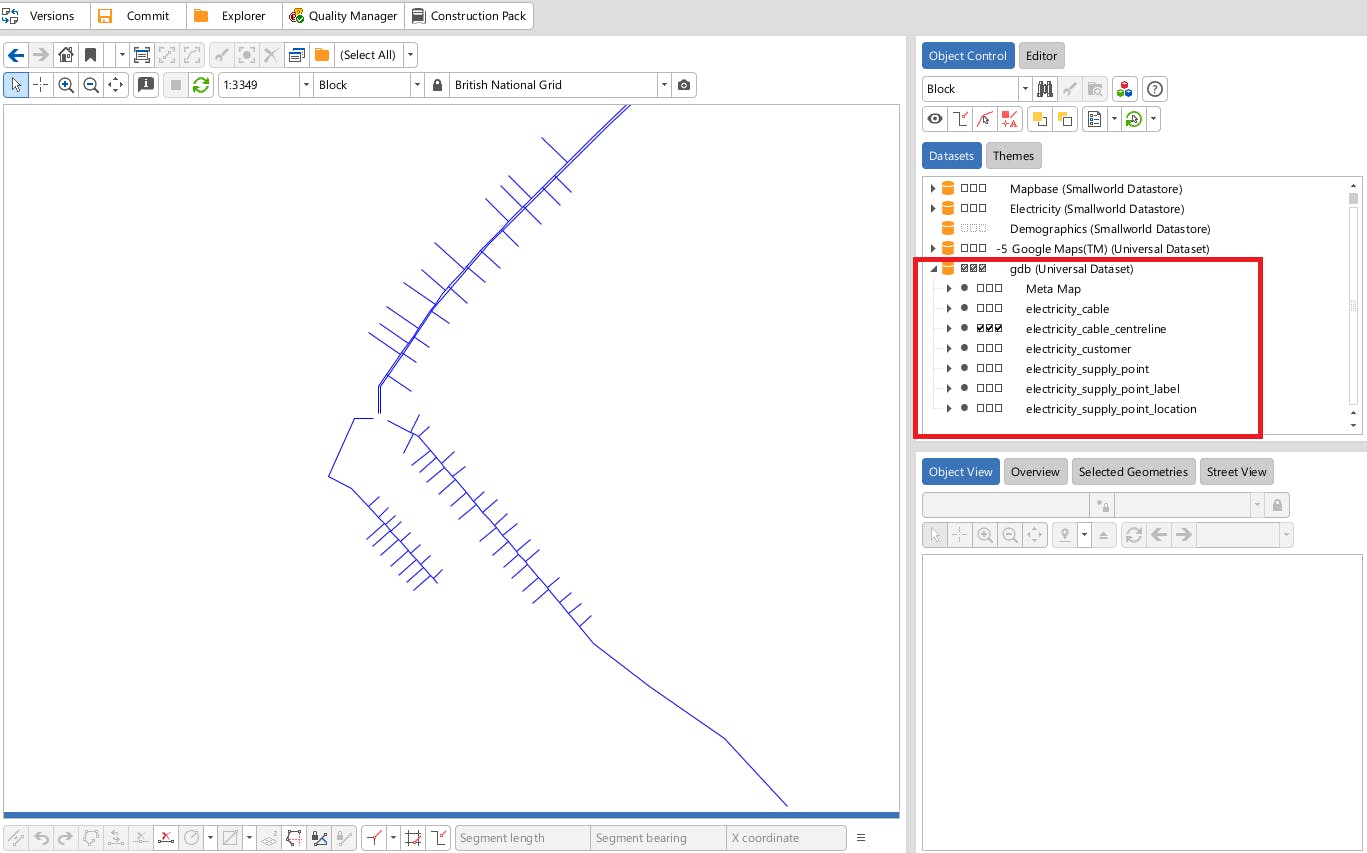Tick first checkbox beside electricity_customer
This screenshot has height=853, width=1367.
pos(981,349)
